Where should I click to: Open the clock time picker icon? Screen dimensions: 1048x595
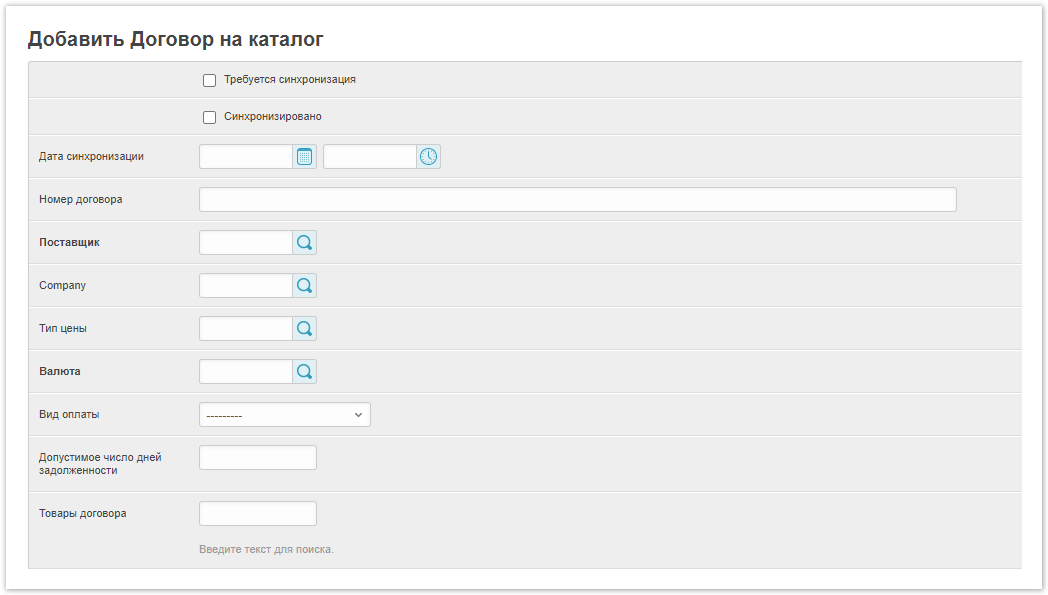[x=428, y=157]
